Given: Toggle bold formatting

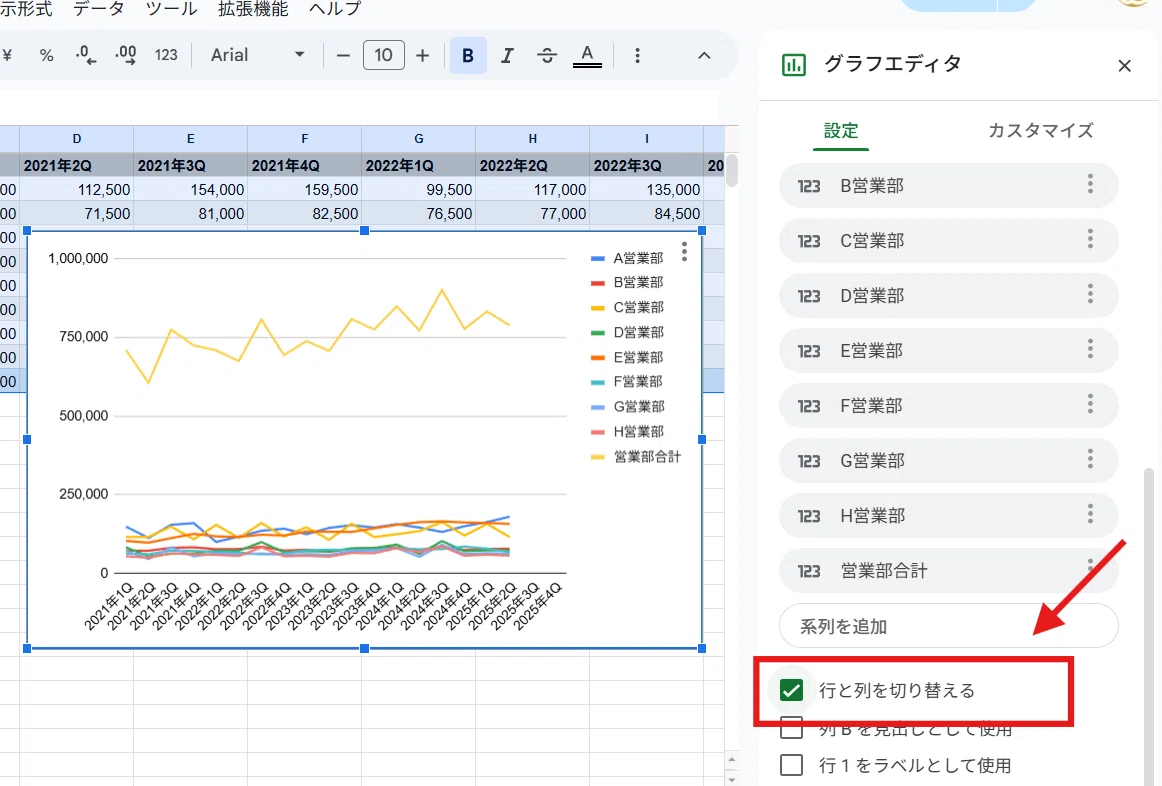Looking at the screenshot, I should point(468,56).
